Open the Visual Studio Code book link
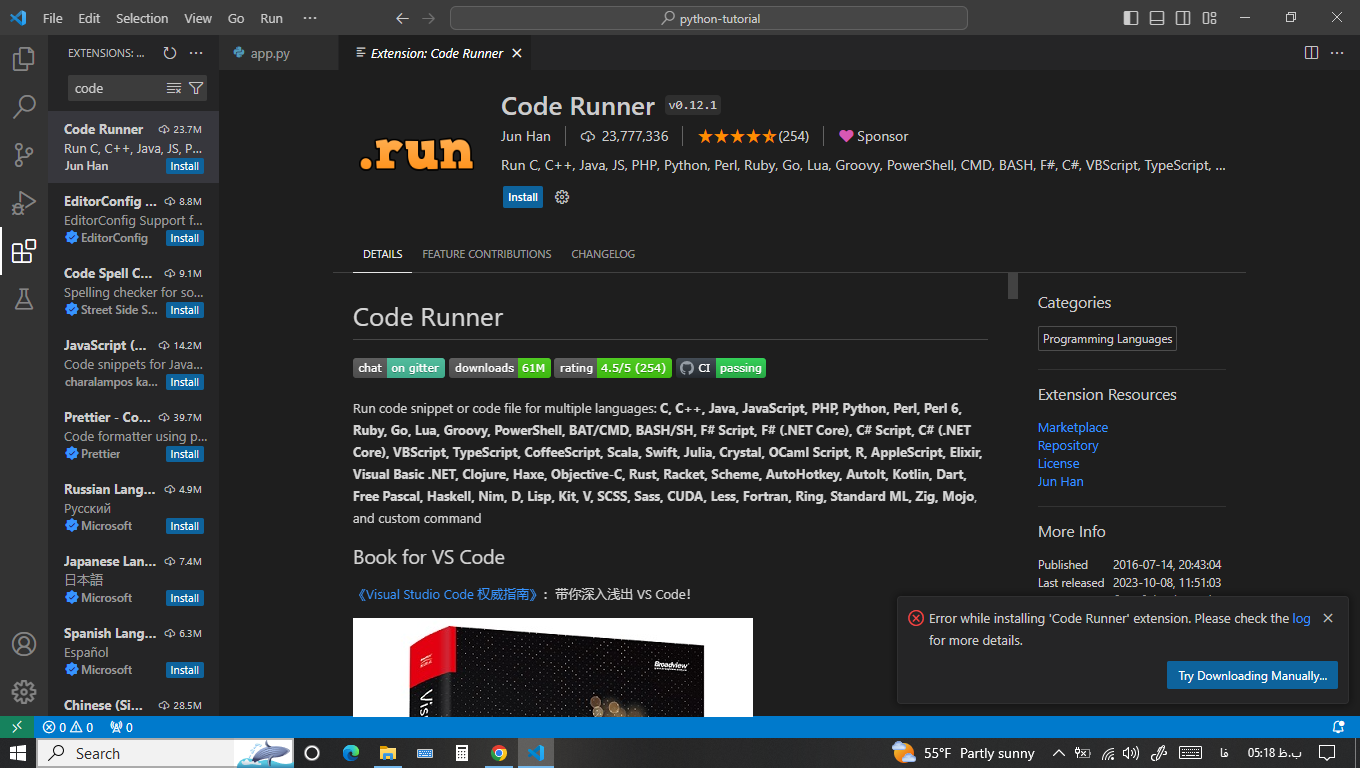Image resolution: width=1360 pixels, height=768 pixels. coord(447,594)
